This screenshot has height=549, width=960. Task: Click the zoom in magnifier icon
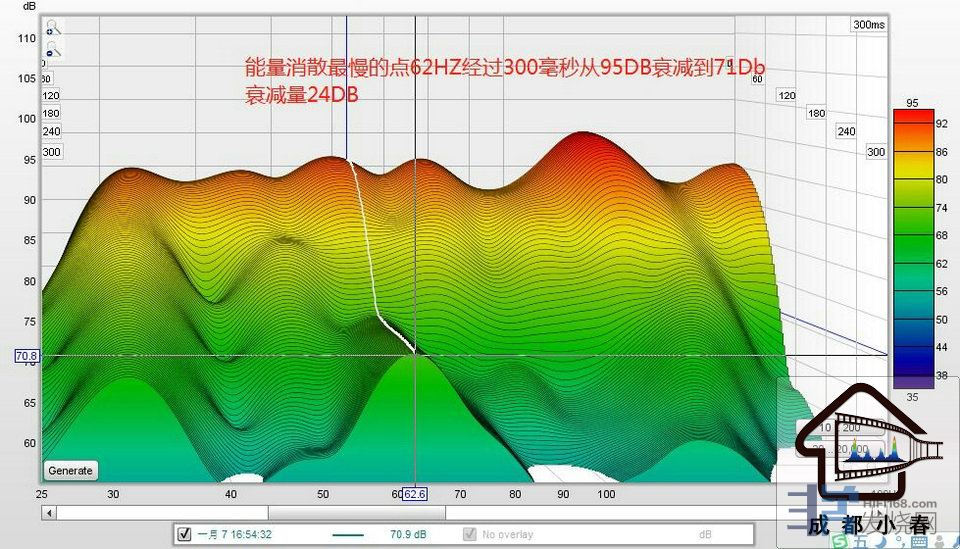[52, 28]
